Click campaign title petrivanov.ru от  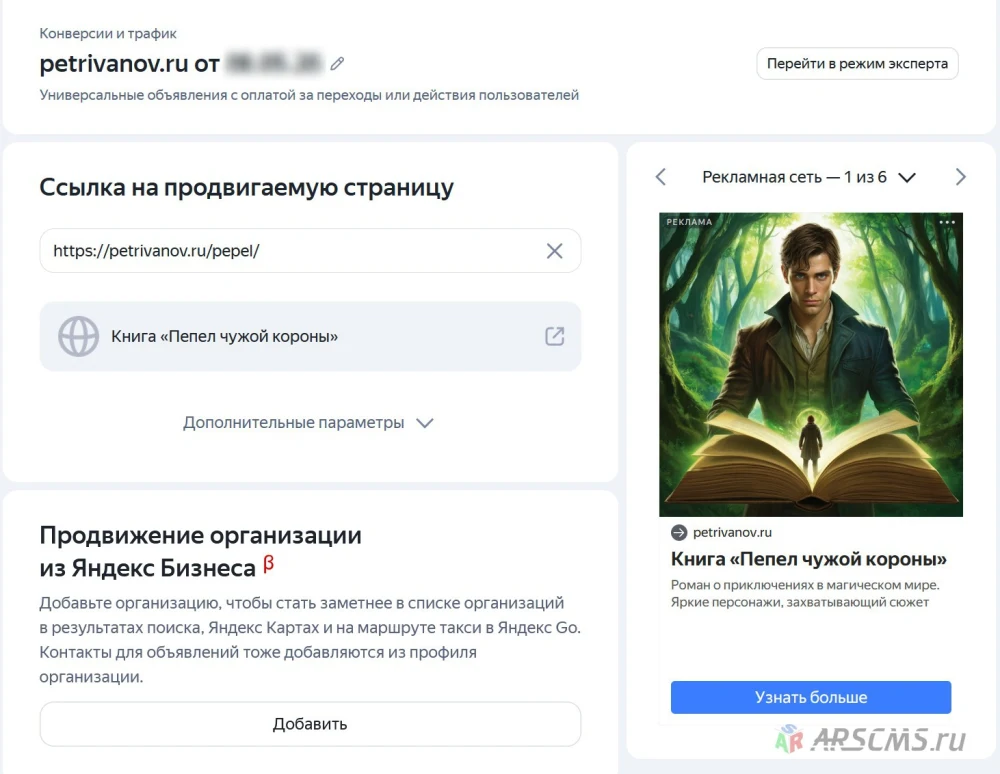tap(129, 63)
